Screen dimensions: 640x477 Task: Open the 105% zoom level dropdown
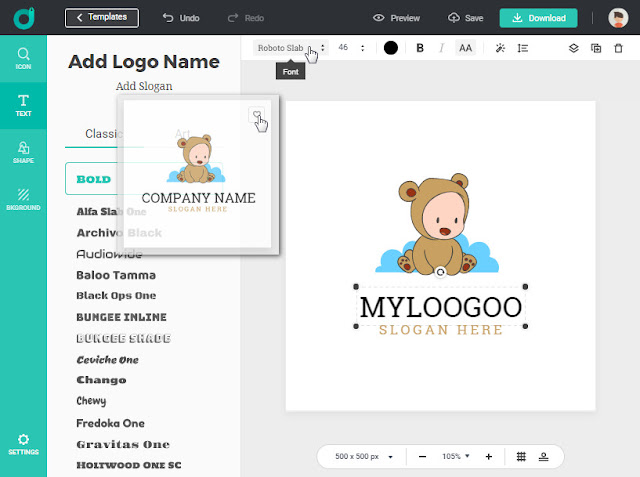pyautogui.click(x=455, y=456)
